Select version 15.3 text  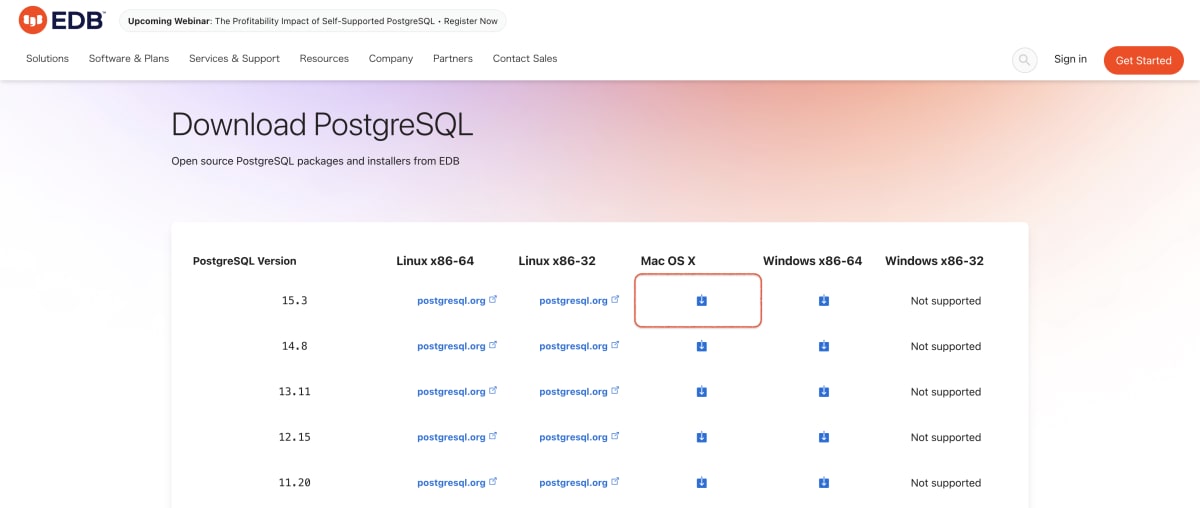(x=294, y=300)
